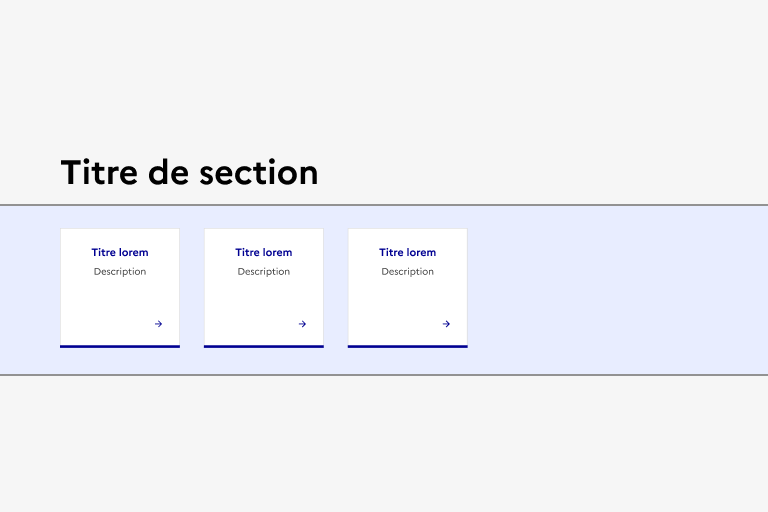Click the Description text in the first card

pos(120,272)
